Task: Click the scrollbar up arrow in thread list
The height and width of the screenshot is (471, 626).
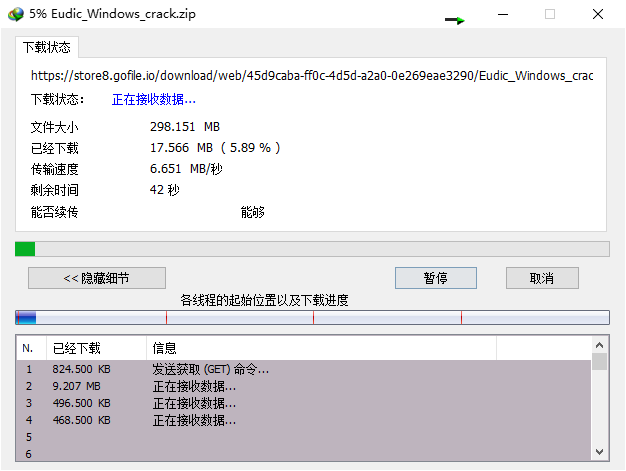Action: [x=599, y=345]
